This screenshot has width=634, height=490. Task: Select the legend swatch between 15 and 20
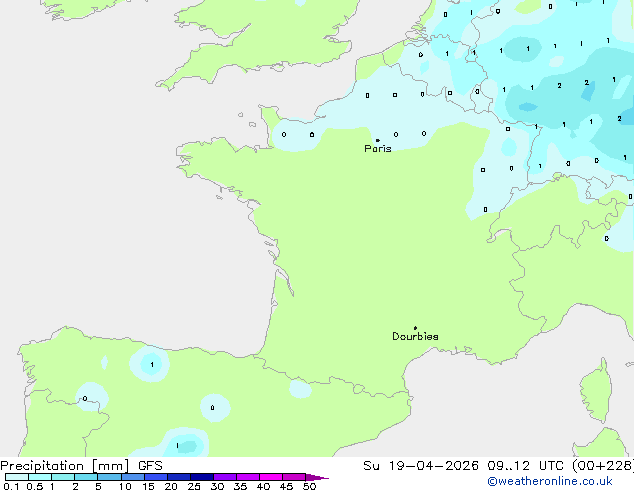pyautogui.click(x=156, y=477)
